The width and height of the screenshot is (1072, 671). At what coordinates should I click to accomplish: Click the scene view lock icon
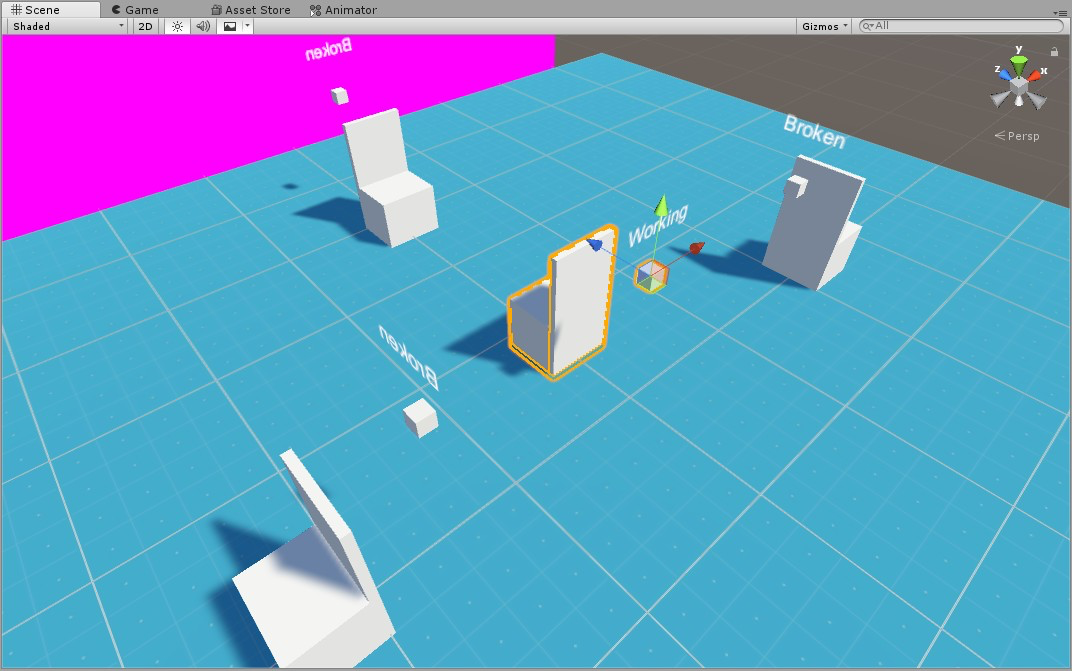point(1054,51)
